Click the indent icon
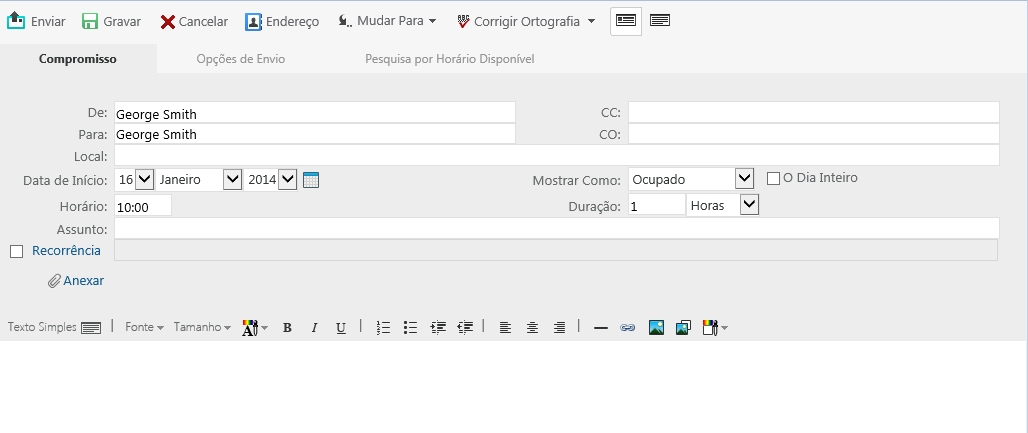The image size is (1028, 433). 438,327
